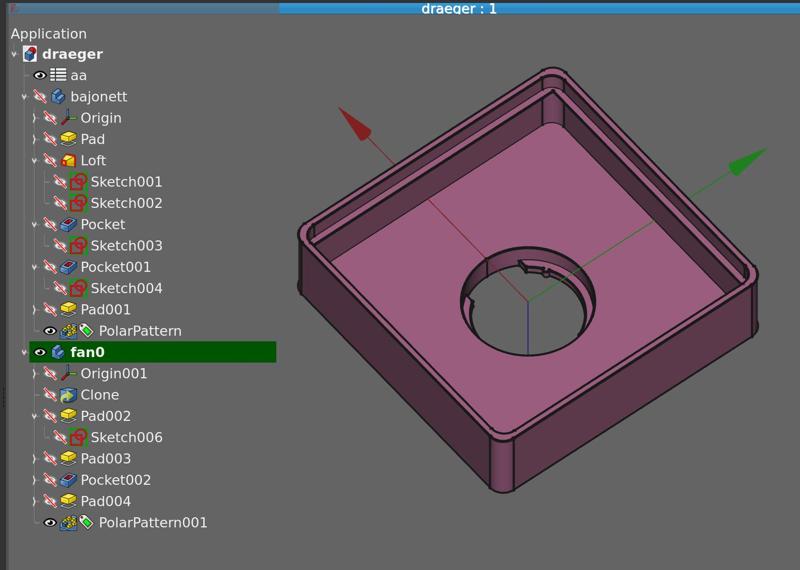Image resolution: width=800 pixels, height=570 pixels.
Task: Click the fan0 body icon
Action: (58, 352)
